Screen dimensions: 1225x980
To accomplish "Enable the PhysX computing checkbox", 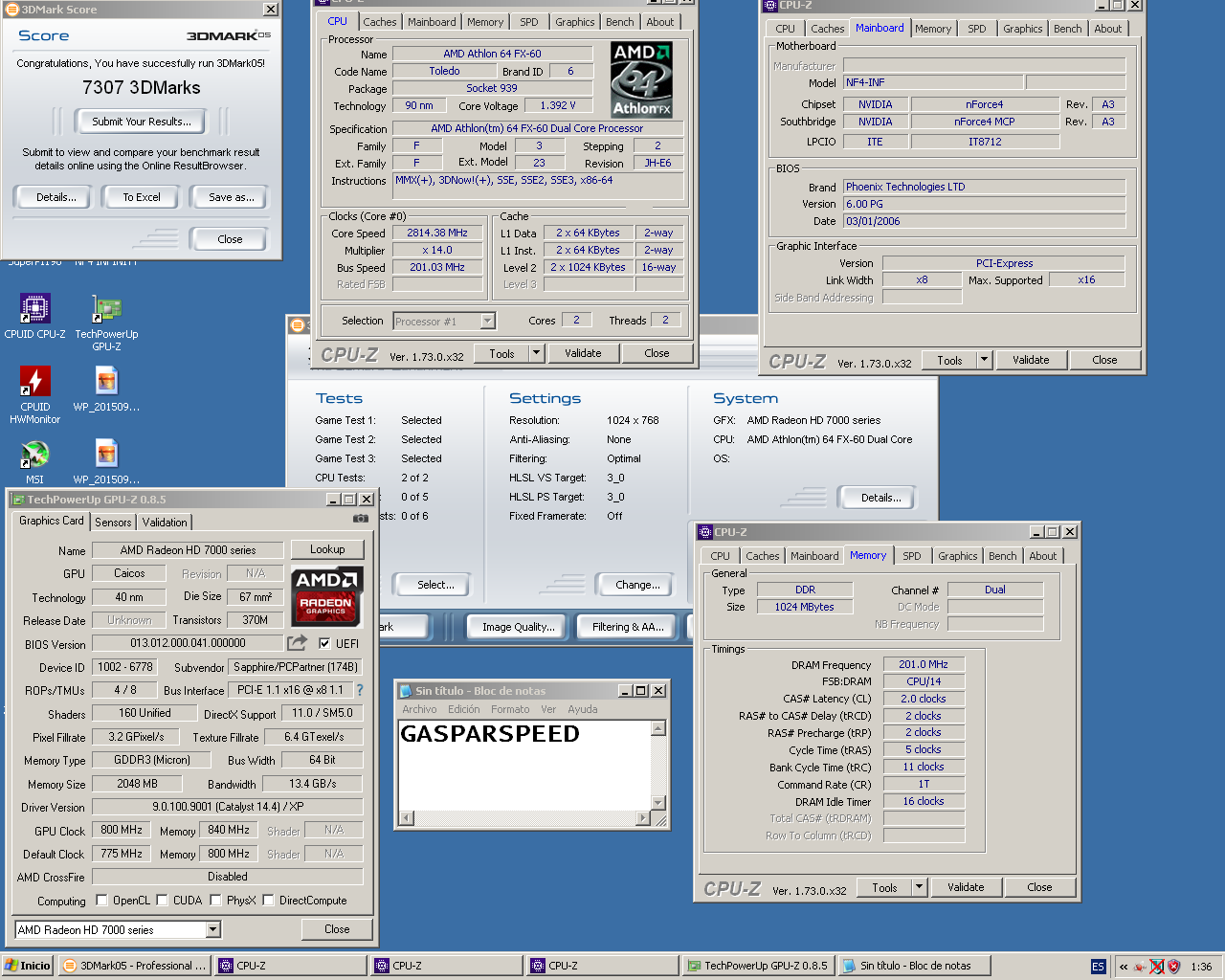I will pos(216,901).
